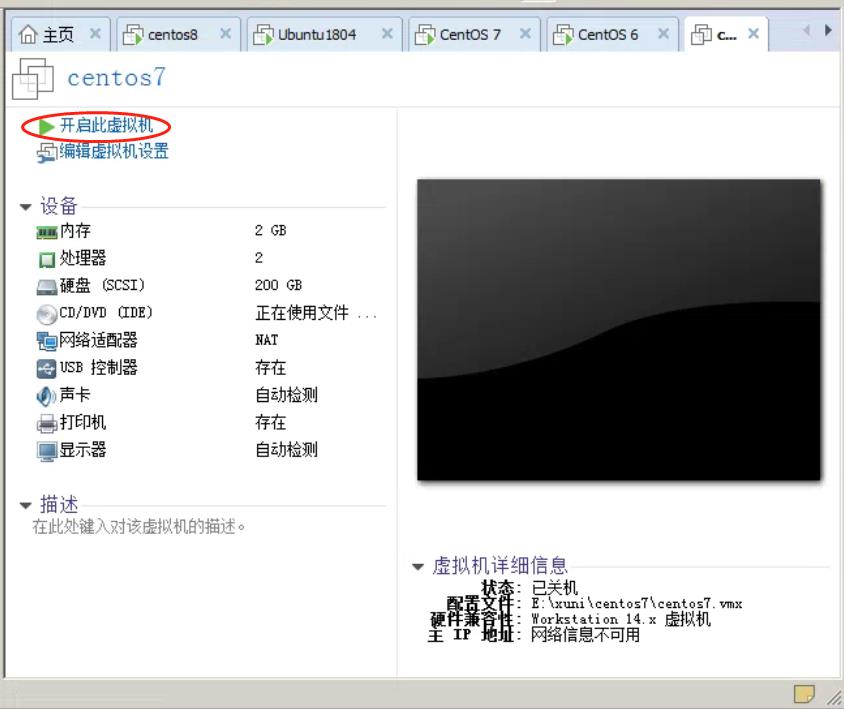844x709 pixels.
Task: Switch to the CentOS 6 tab
Action: pyautogui.click(x=612, y=35)
